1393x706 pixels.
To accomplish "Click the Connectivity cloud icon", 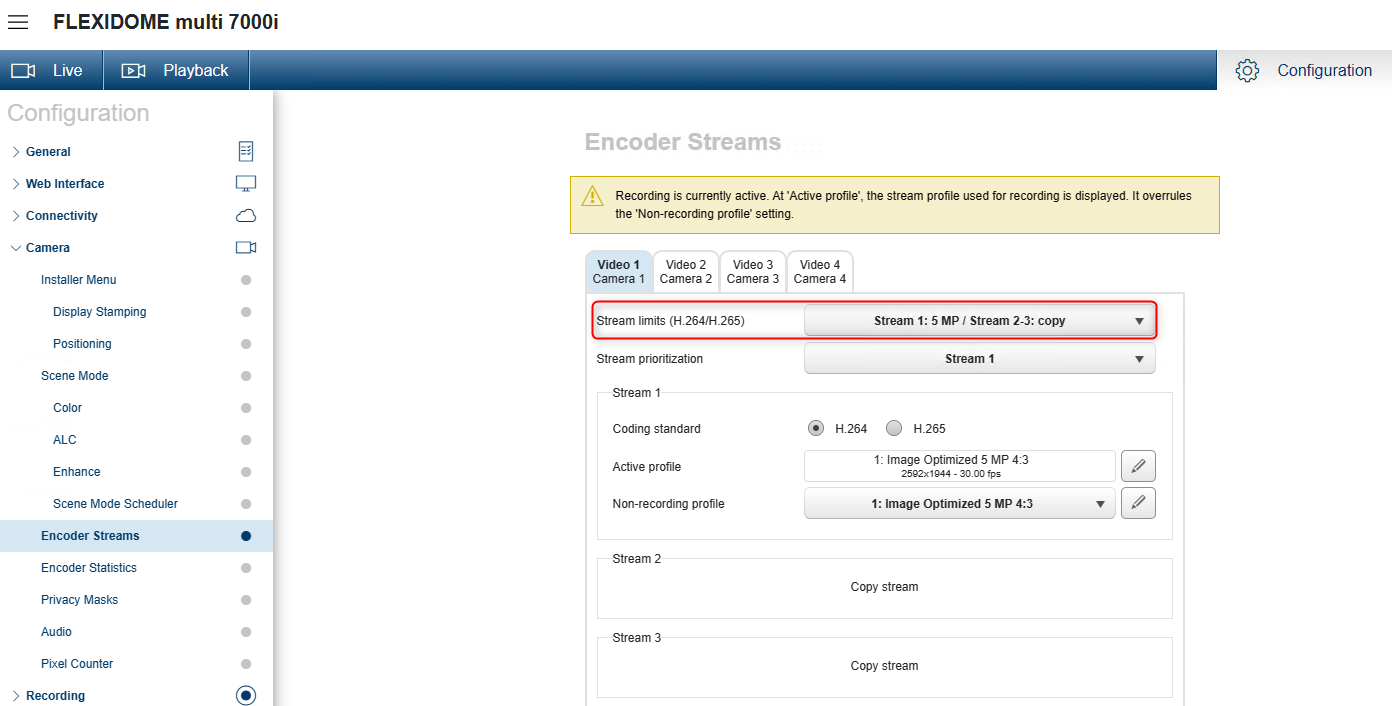I will [246, 216].
